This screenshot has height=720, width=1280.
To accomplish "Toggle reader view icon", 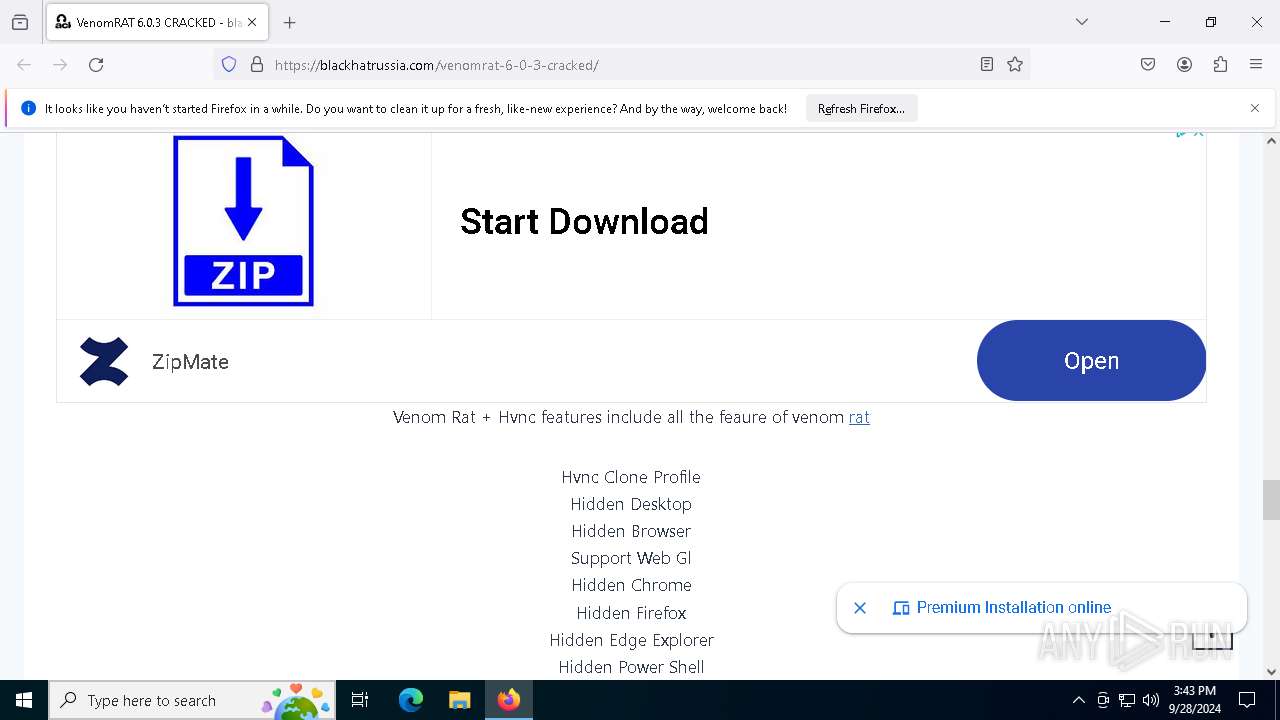I will coord(987,65).
